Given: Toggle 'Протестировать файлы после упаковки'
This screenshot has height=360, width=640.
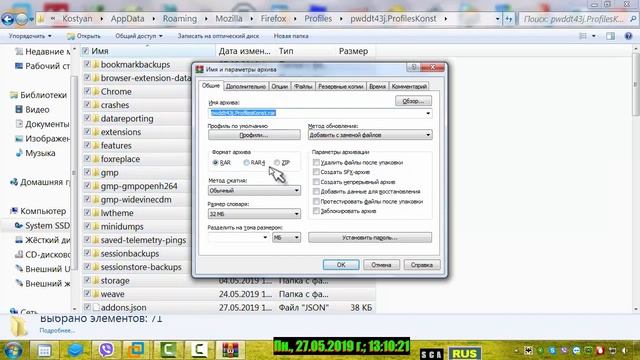Looking at the screenshot, I should [316, 201].
